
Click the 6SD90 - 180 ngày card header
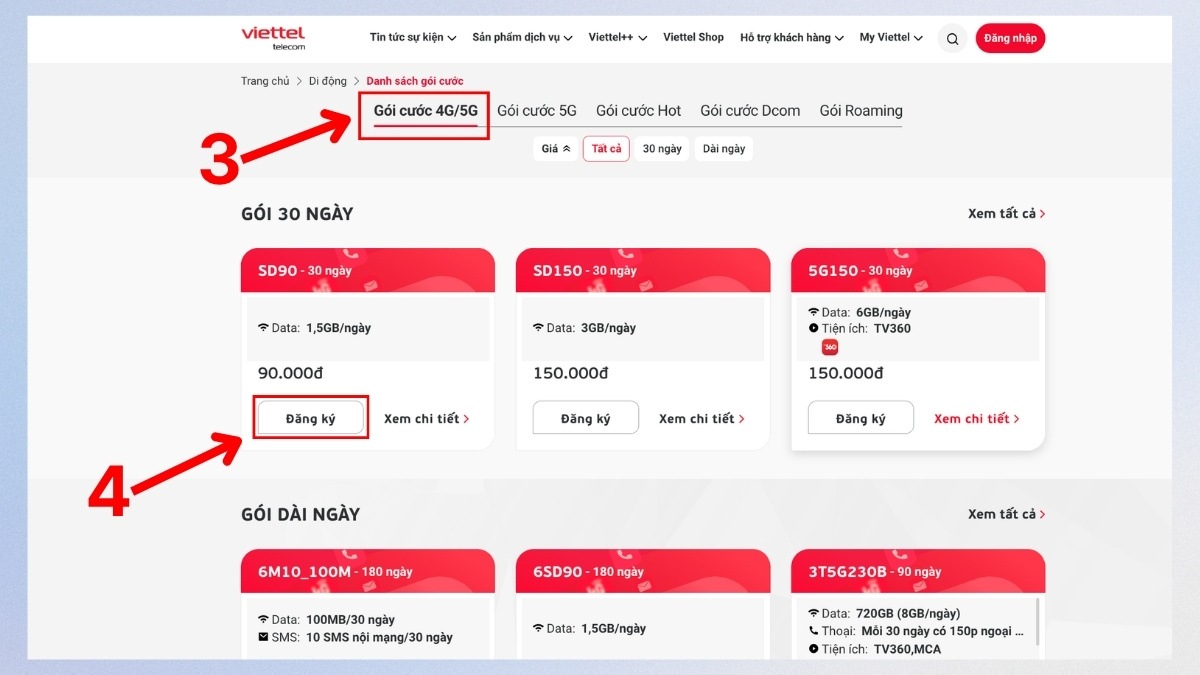point(643,571)
